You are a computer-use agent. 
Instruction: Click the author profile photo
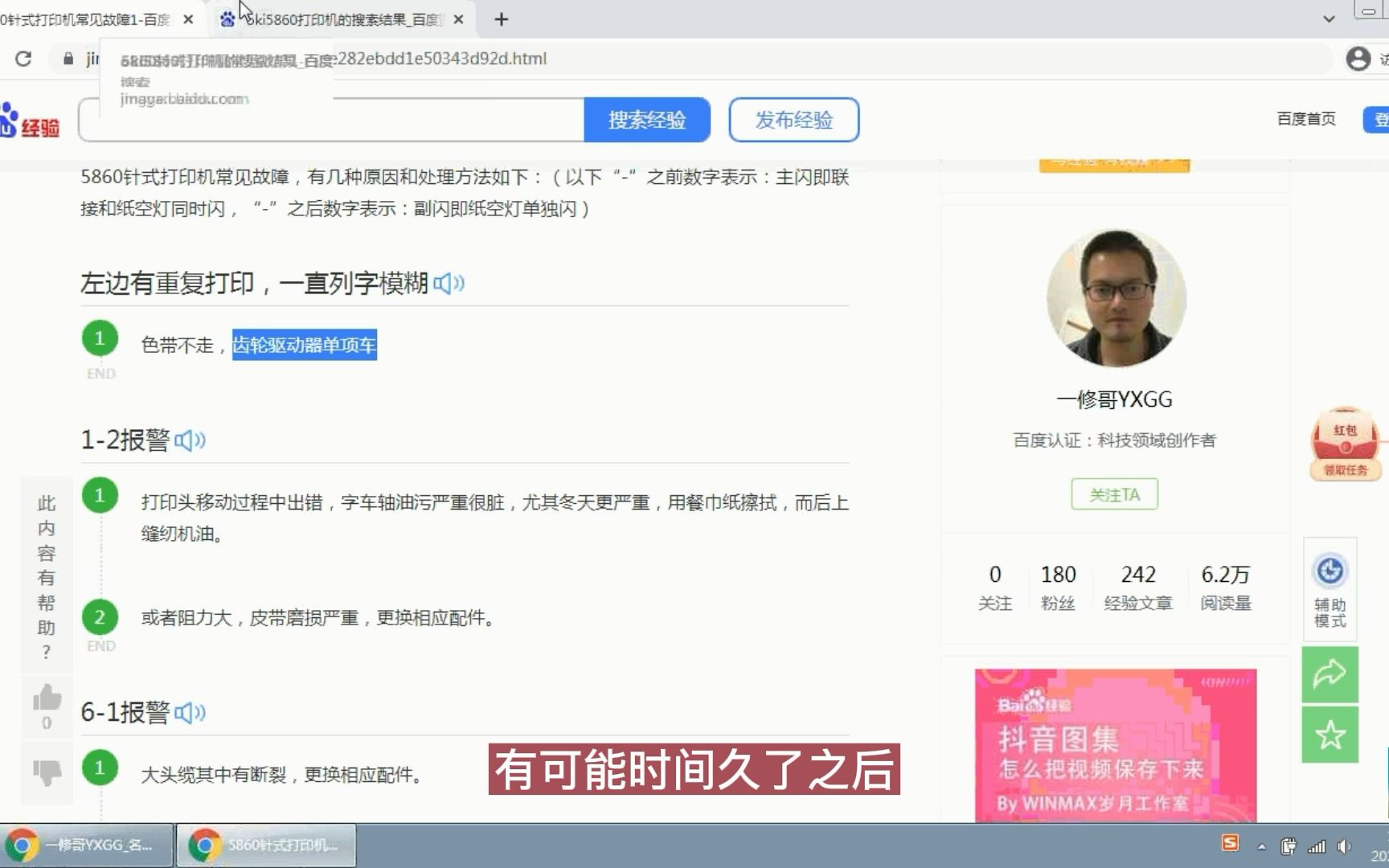pos(1117,299)
